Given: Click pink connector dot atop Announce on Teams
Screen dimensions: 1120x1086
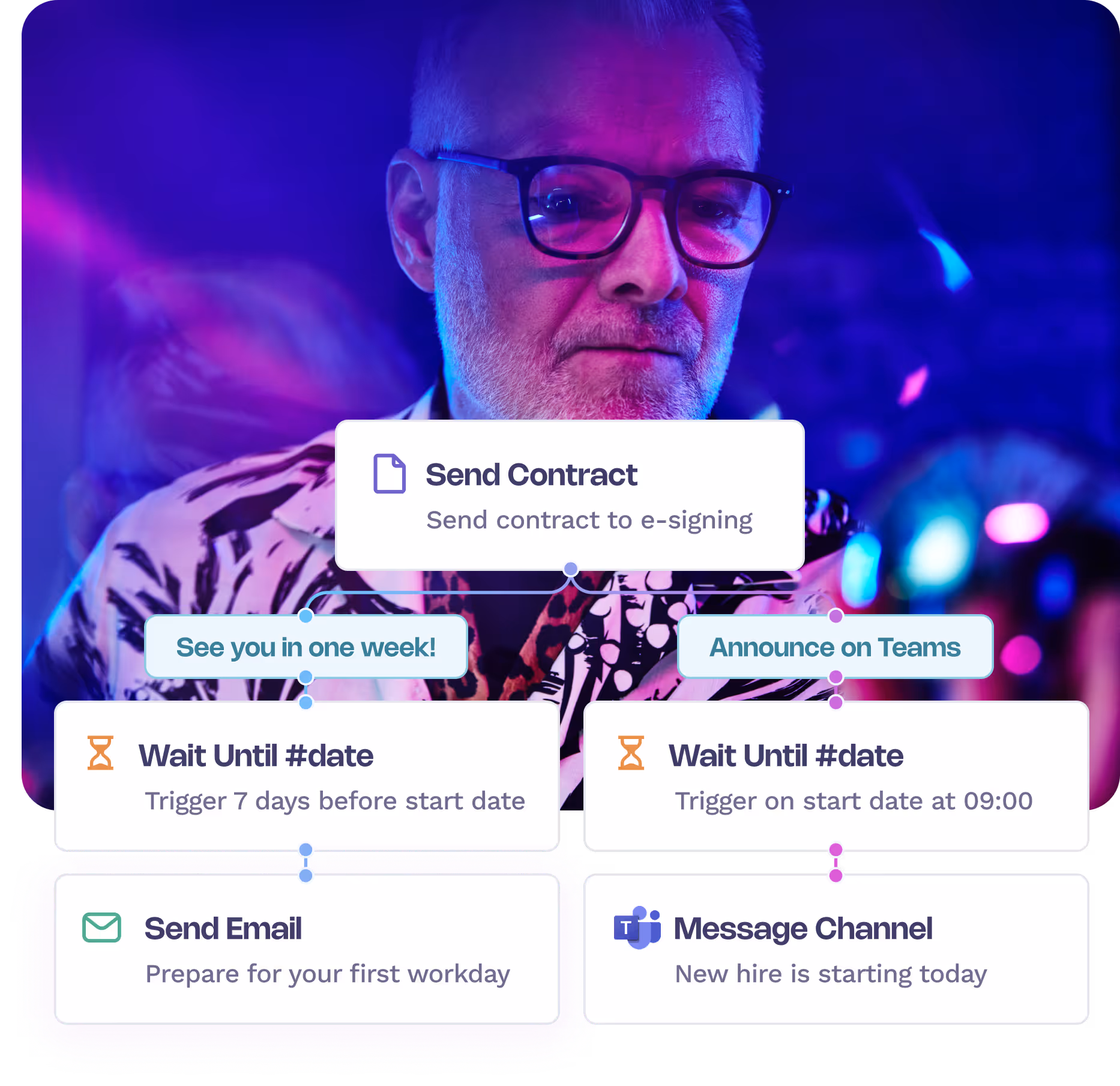Looking at the screenshot, I should (835, 615).
